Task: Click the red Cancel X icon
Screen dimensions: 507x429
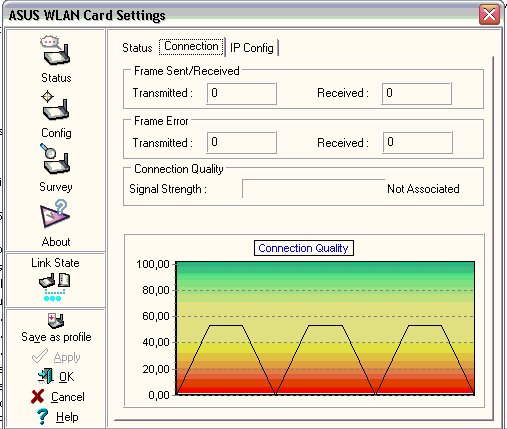Action: (x=37, y=397)
